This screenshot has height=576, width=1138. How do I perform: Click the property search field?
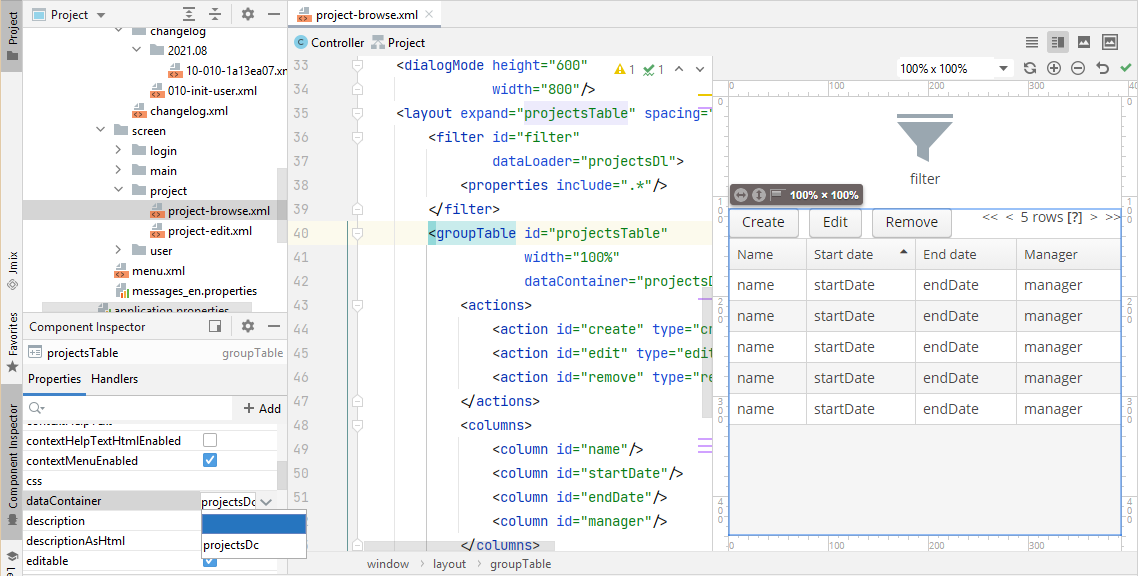click(x=130, y=408)
